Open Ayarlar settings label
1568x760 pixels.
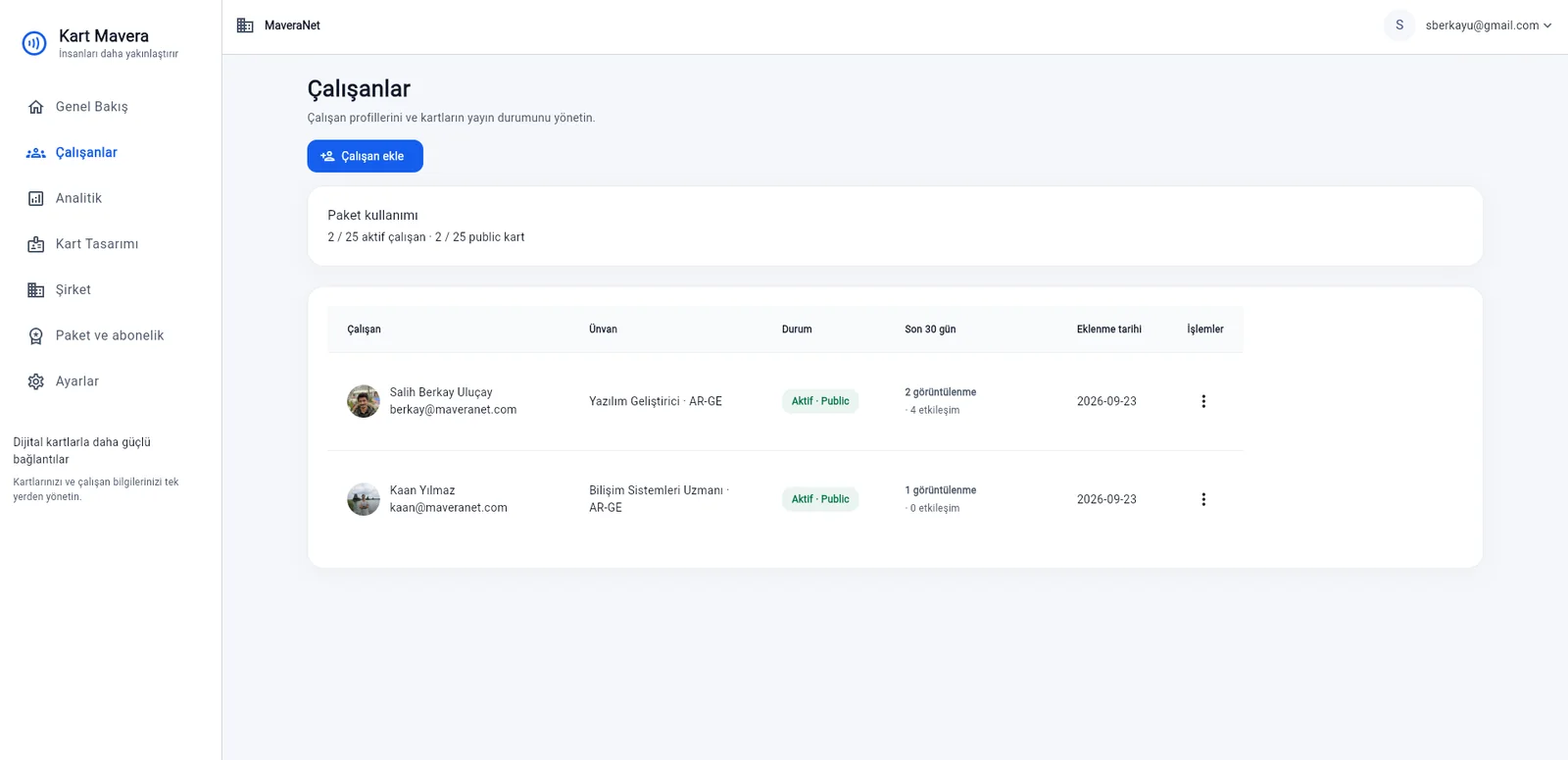click(x=77, y=381)
